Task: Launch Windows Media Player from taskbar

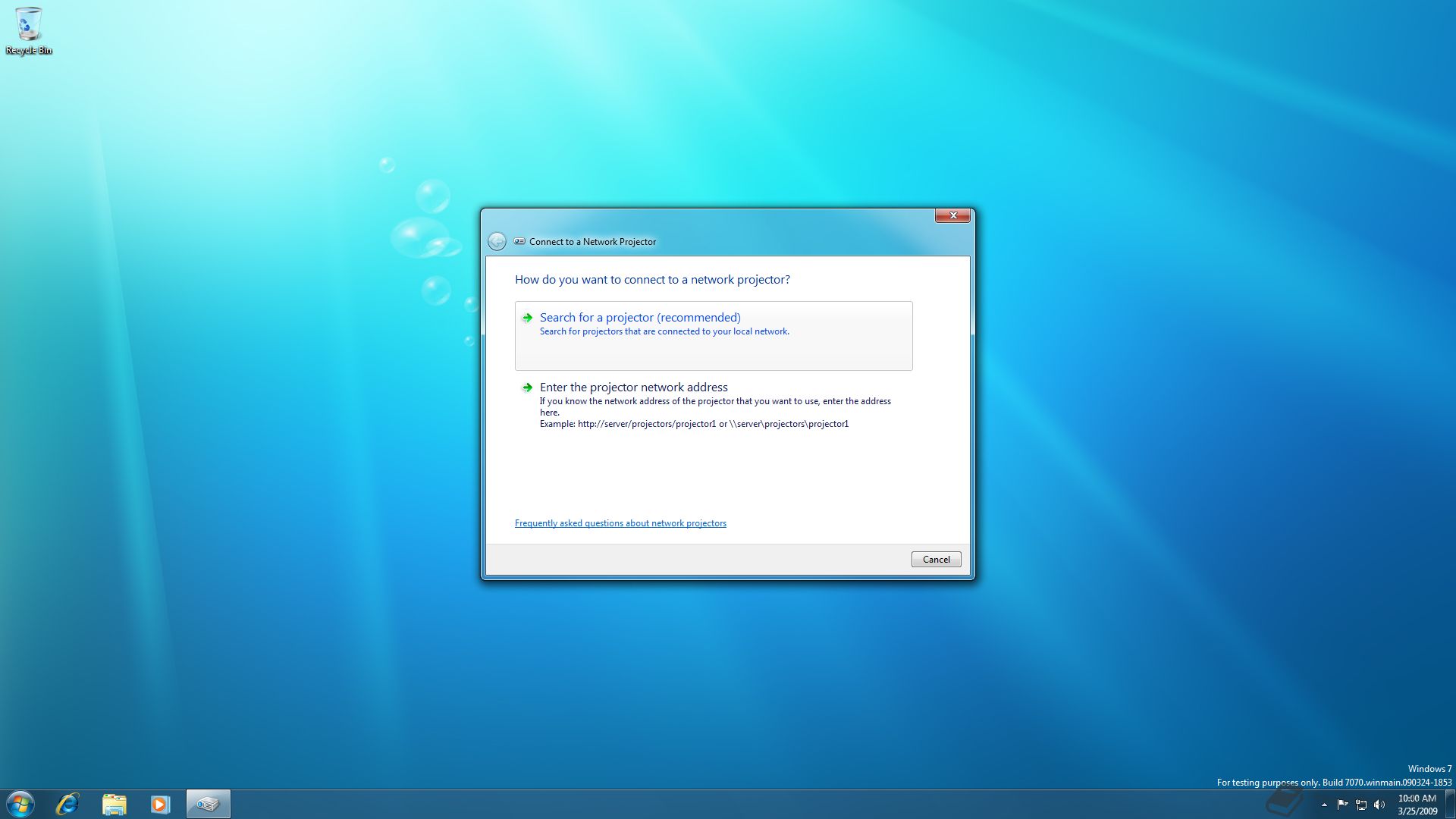Action: click(x=160, y=804)
